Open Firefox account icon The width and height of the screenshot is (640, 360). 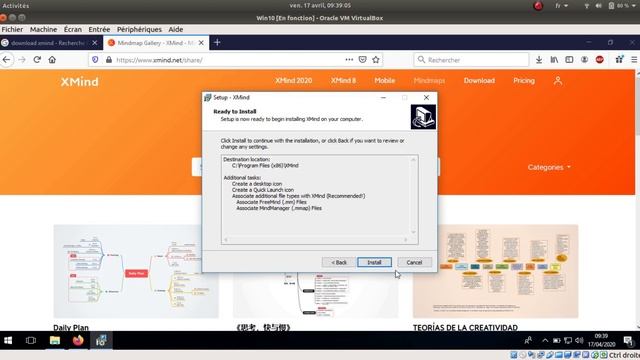(x=584, y=60)
